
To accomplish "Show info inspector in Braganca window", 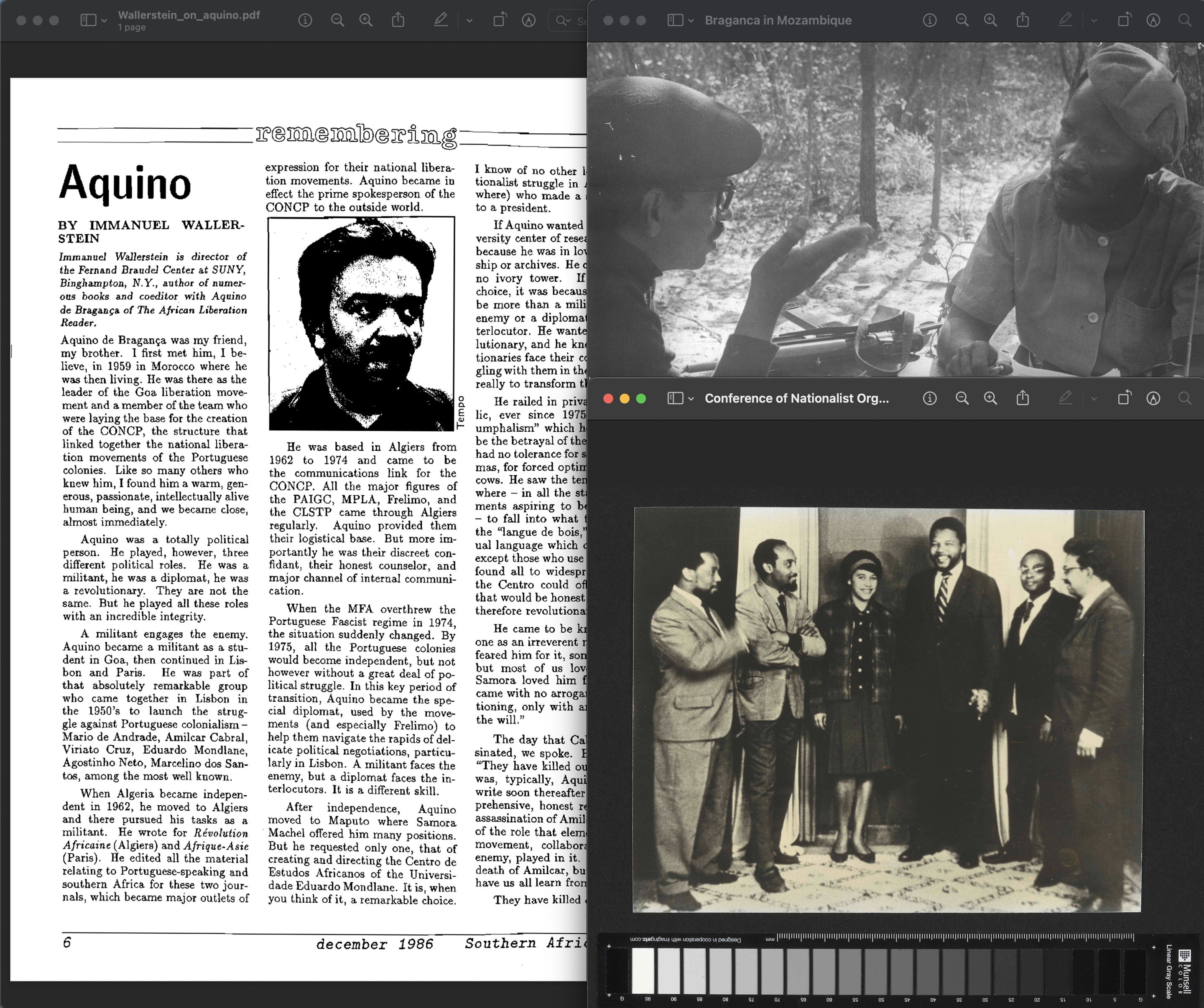I will [x=929, y=20].
